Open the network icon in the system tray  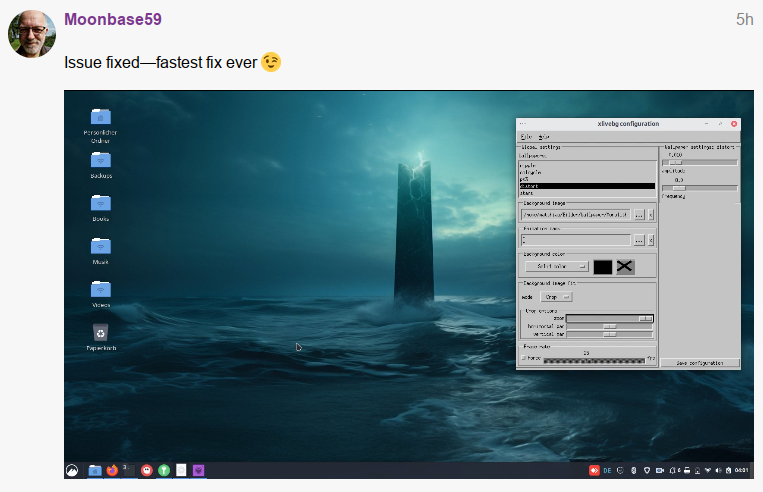coord(708,471)
